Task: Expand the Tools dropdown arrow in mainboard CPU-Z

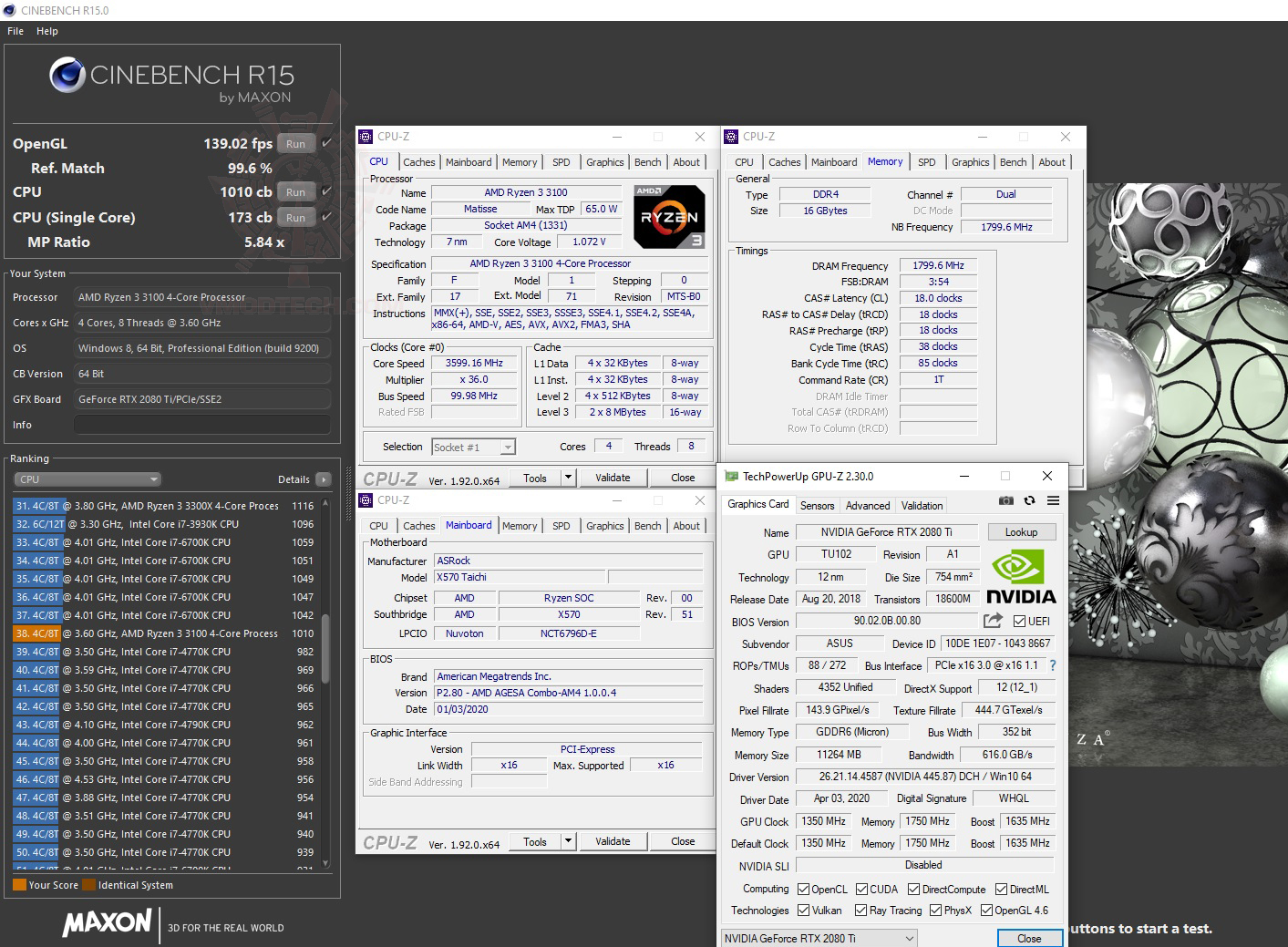Action: pyautogui.click(x=568, y=840)
